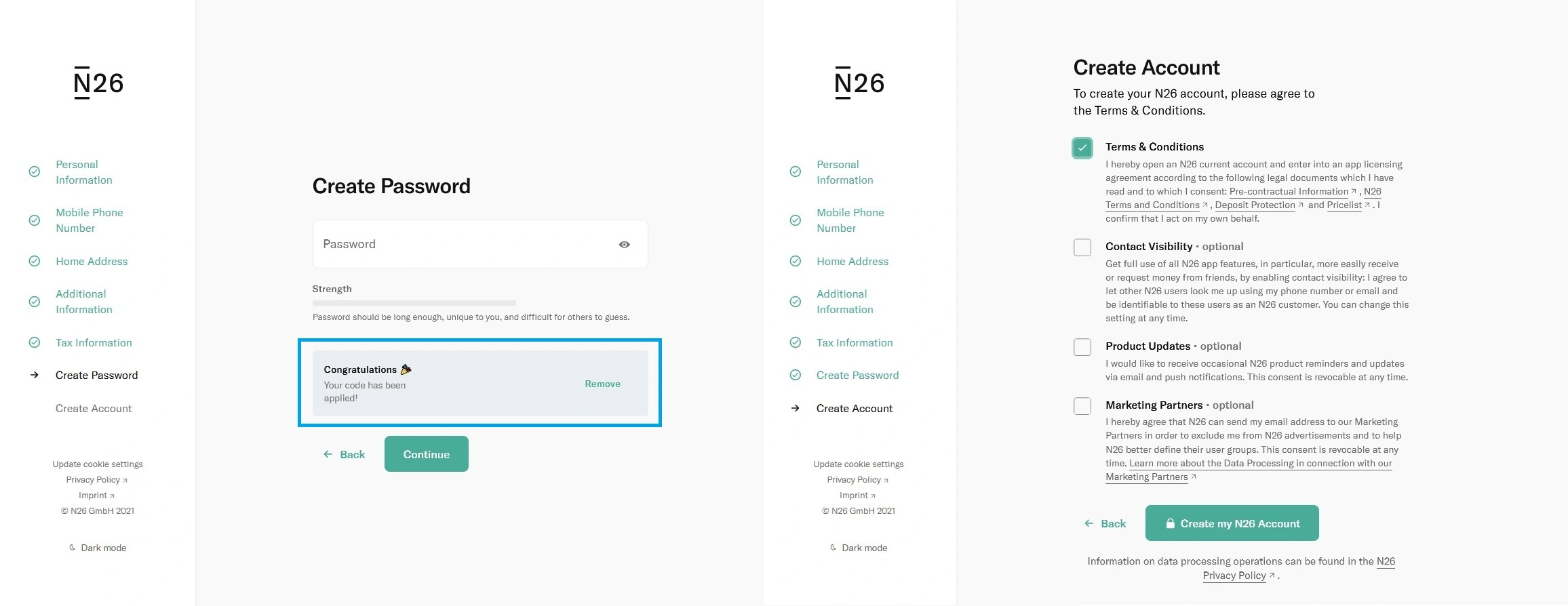Click the password strength bar
The height and width of the screenshot is (606, 1568).
(x=414, y=303)
